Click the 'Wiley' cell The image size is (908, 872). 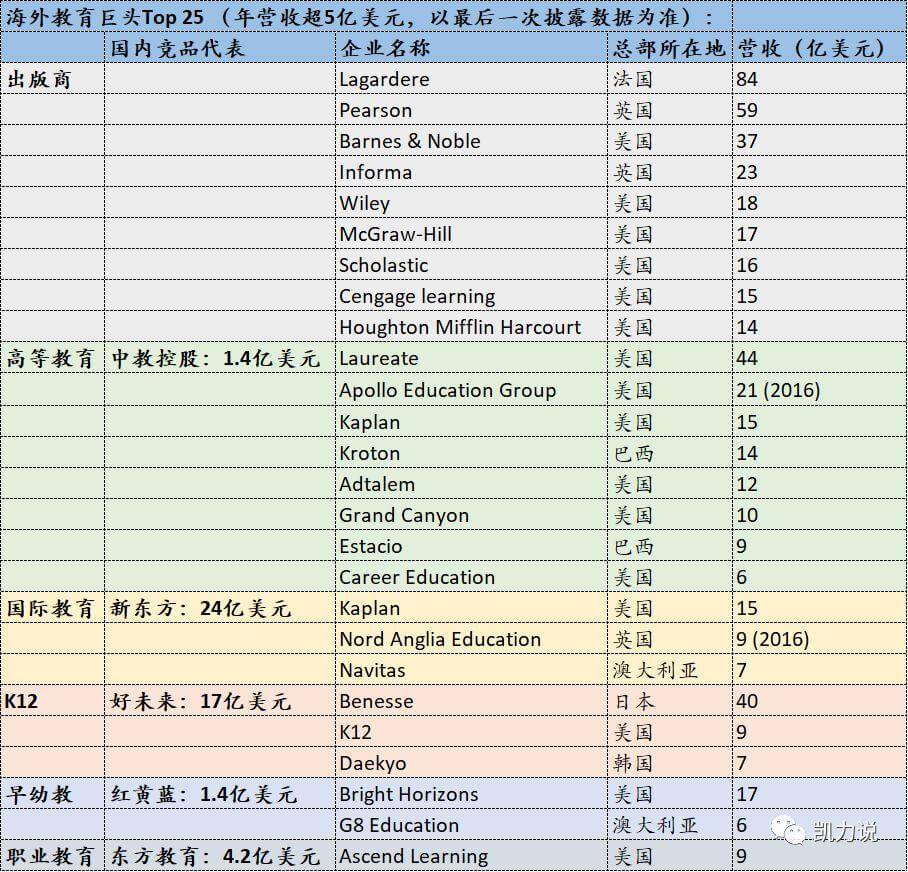pos(471,203)
